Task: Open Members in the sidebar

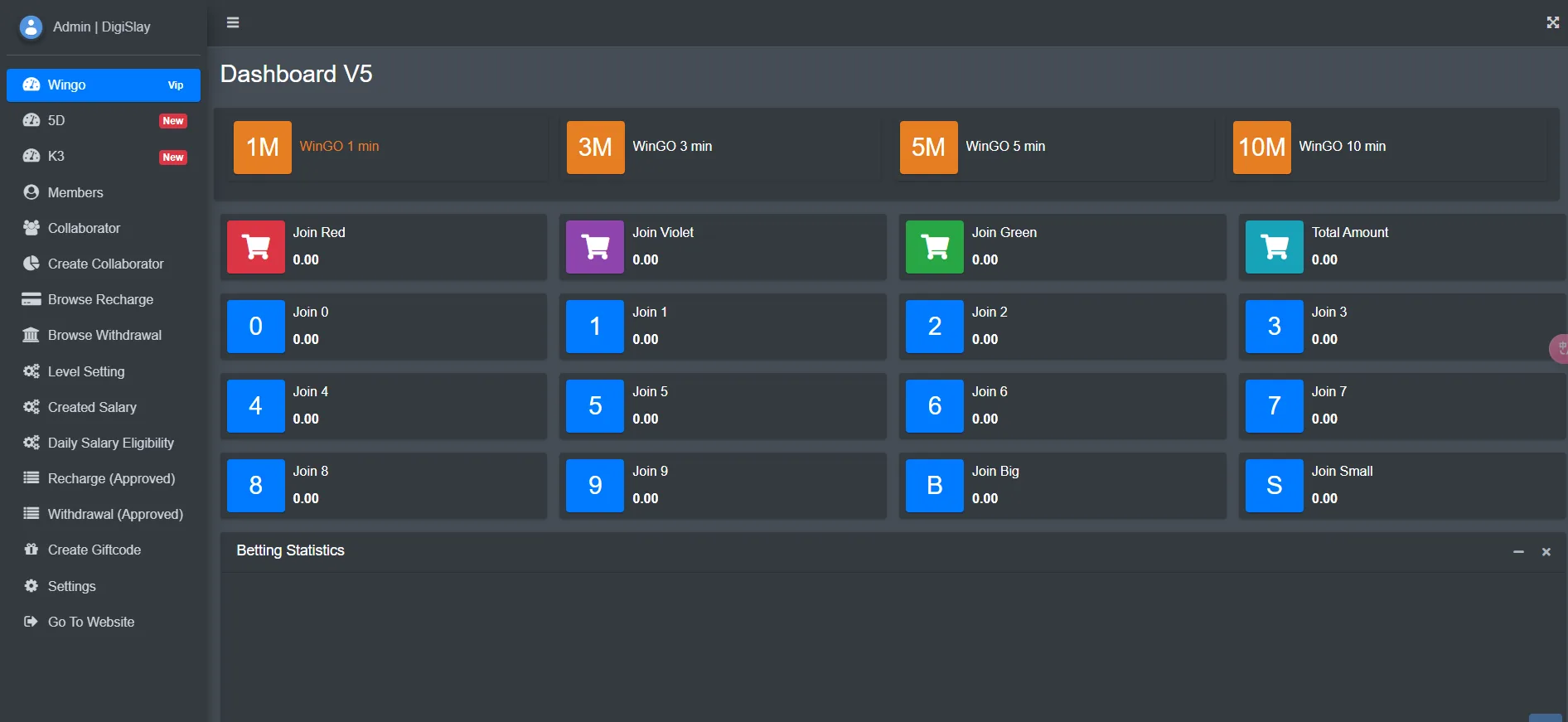Action: click(75, 192)
